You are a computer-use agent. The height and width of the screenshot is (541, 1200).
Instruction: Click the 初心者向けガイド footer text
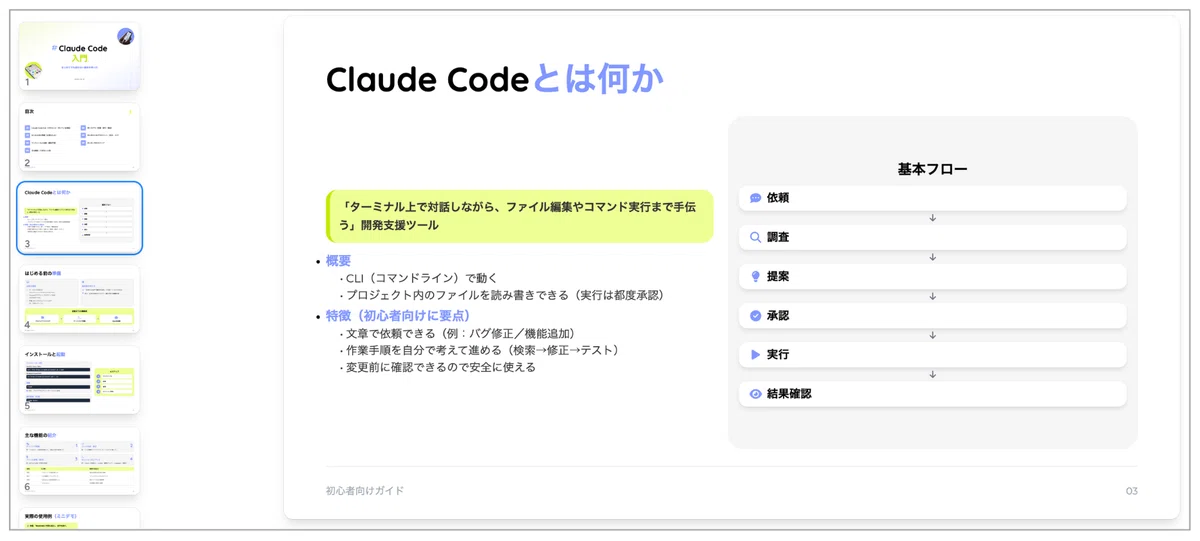(x=365, y=490)
